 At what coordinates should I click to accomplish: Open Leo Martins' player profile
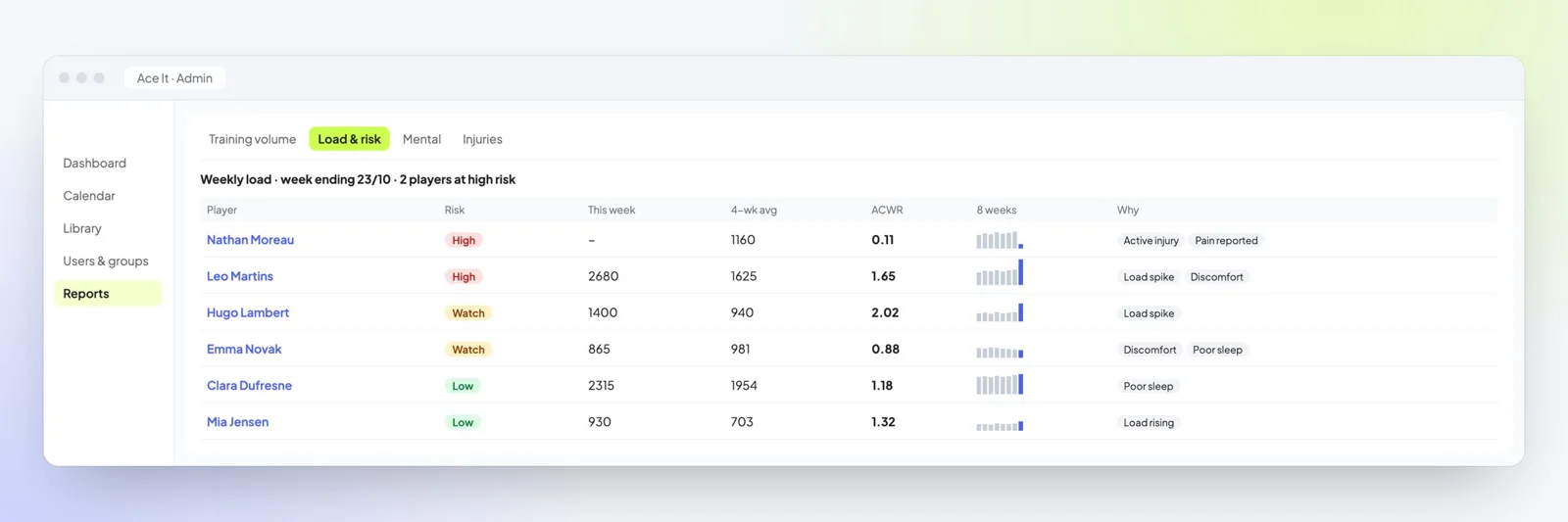(x=240, y=276)
